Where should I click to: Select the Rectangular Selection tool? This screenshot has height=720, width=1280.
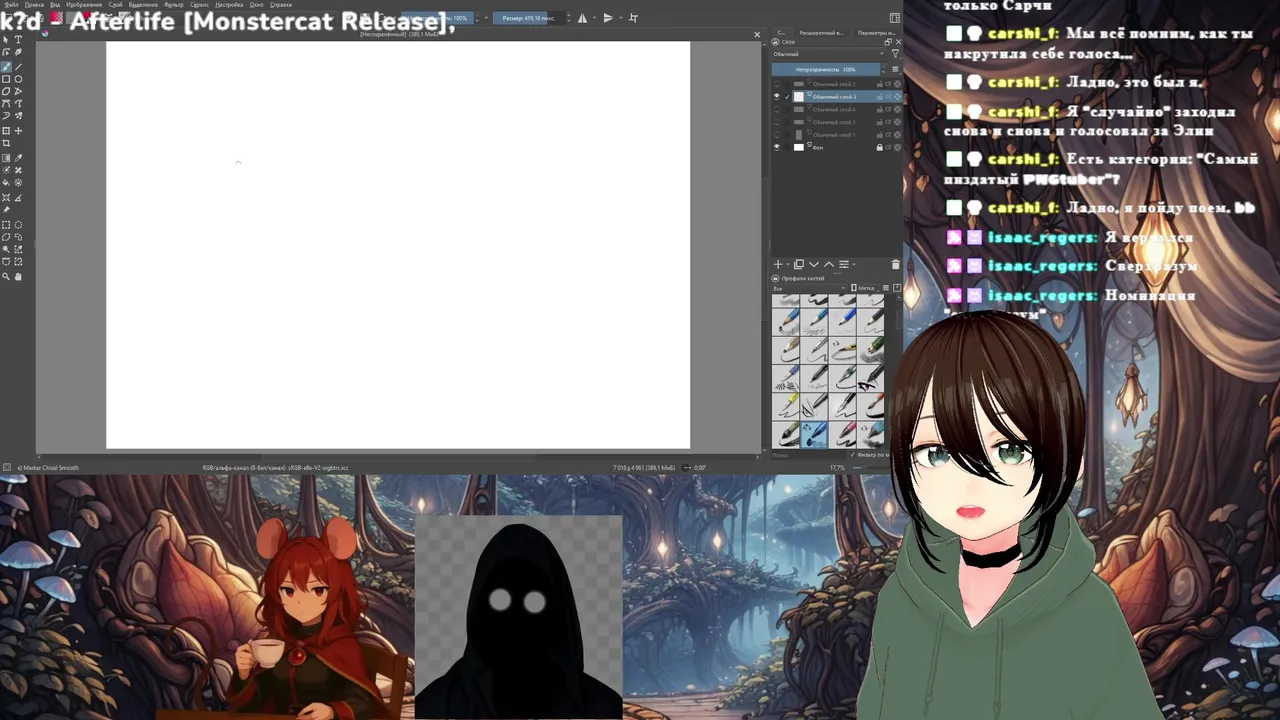click(6, 225)
